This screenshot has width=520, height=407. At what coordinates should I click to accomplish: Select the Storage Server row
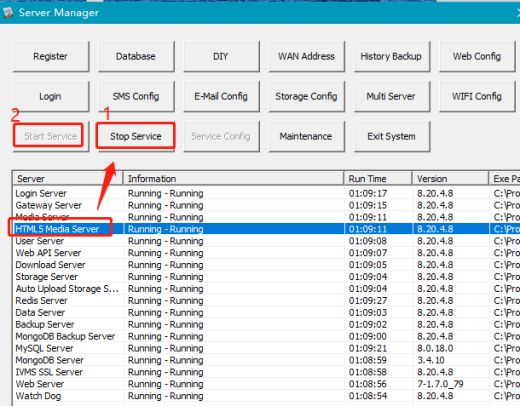(267, 277)
